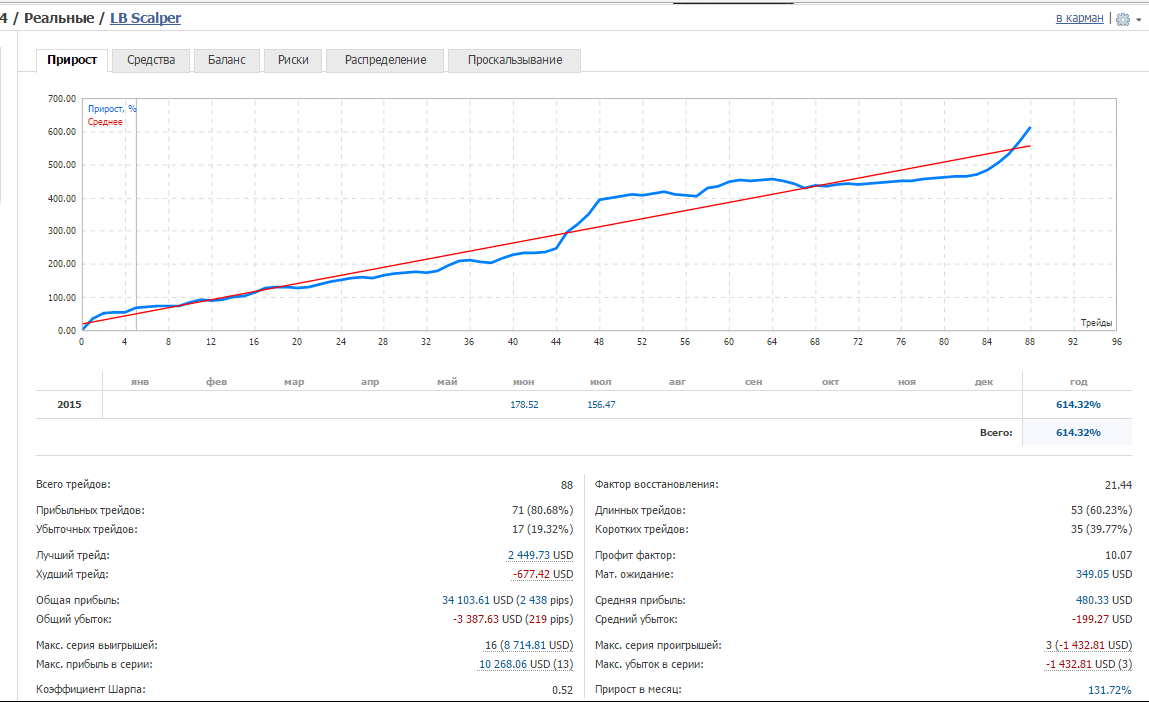Open the LB Scalper signal link

pos(145,18)
